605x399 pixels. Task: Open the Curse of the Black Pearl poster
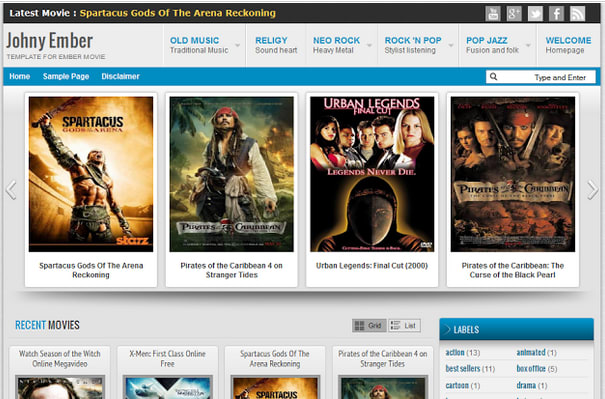tap(513, 174)
